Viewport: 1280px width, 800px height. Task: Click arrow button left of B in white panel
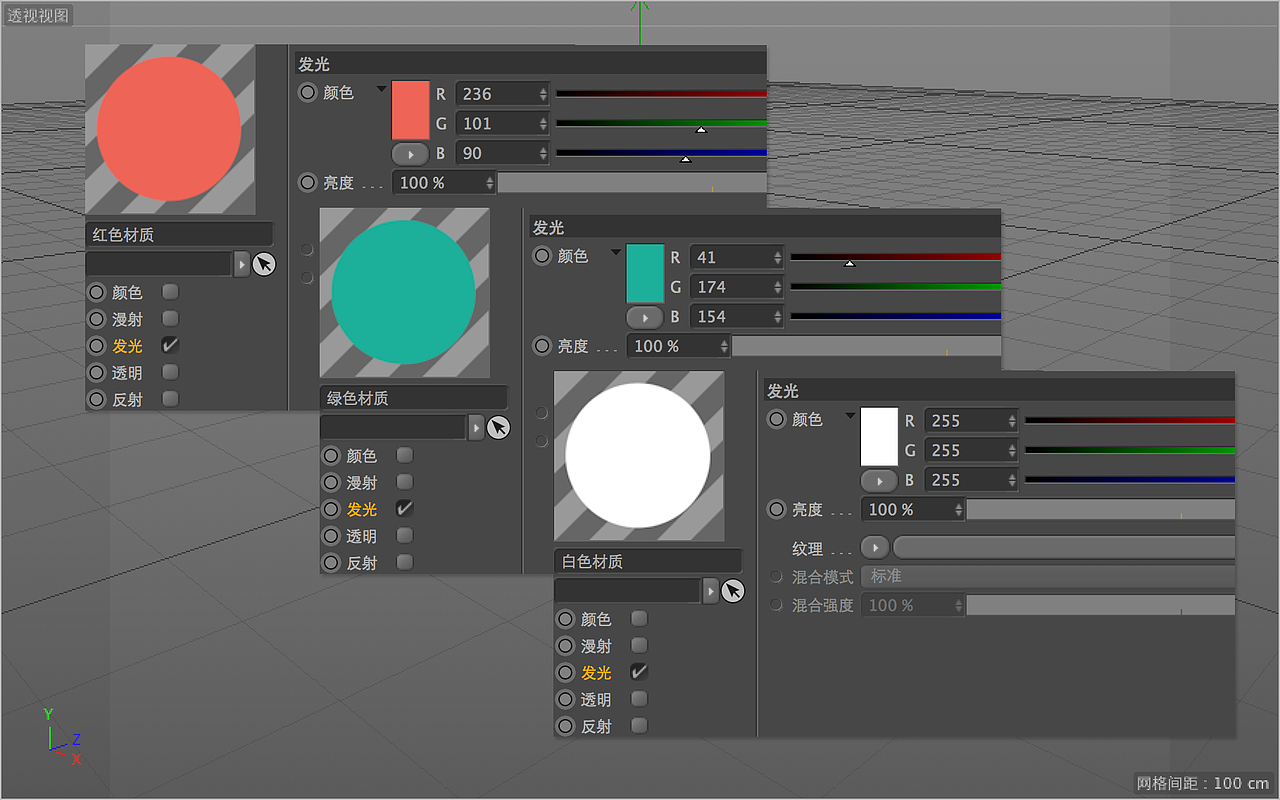coord(880,481)
